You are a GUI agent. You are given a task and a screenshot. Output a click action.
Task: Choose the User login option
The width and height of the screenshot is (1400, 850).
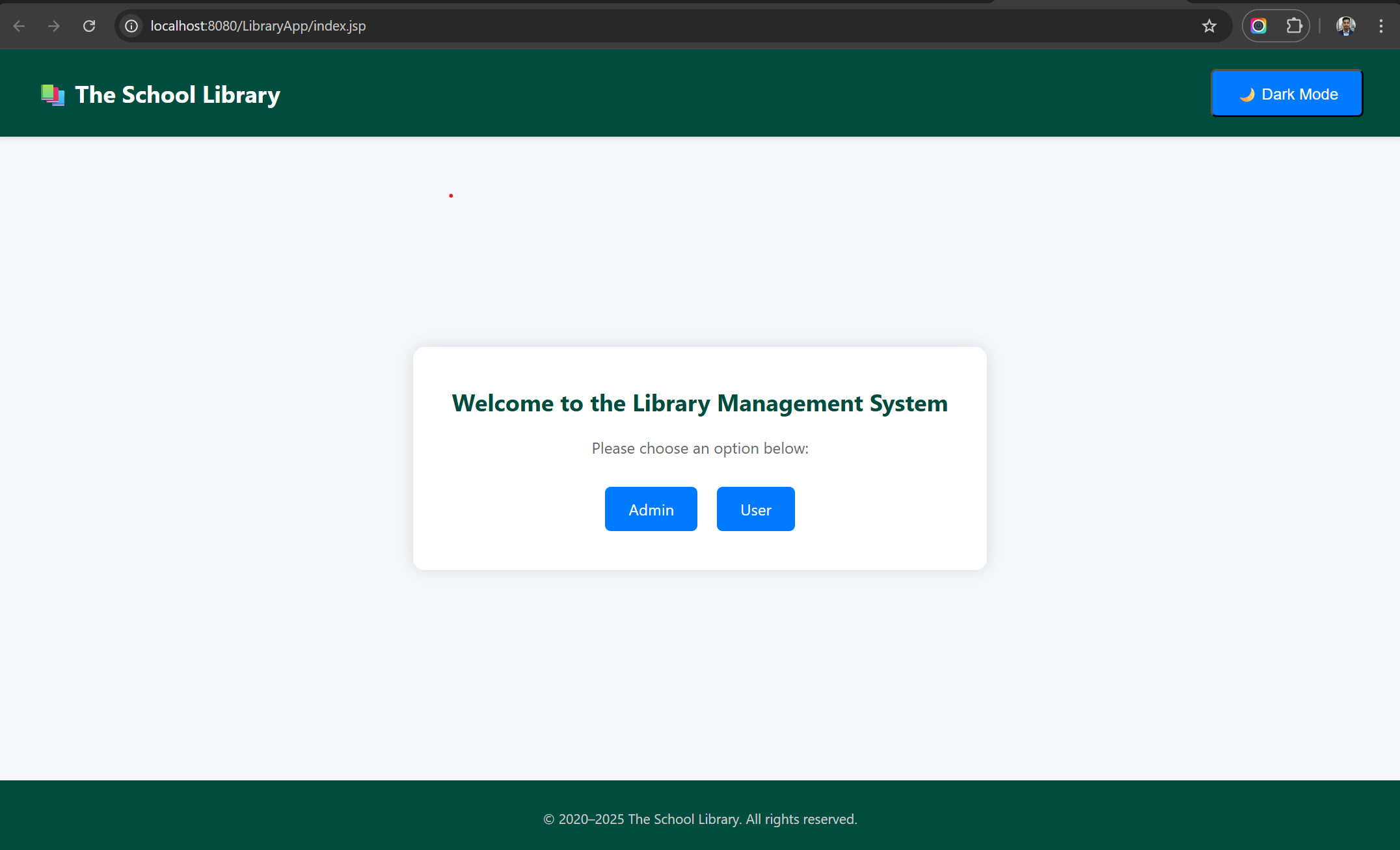tap(755, 509)
